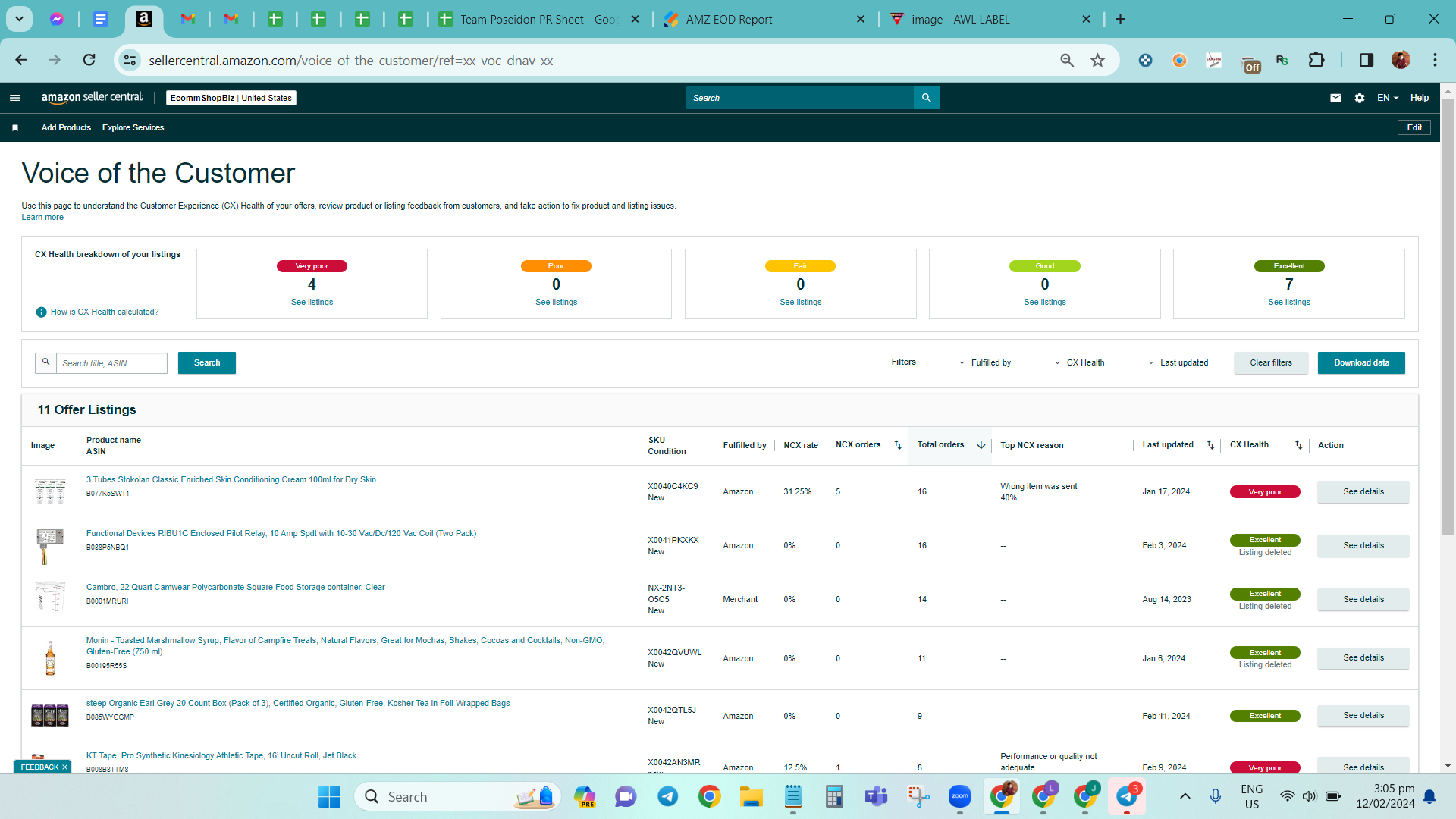Open How is CX Health calculated link

(x=105, y=312)
